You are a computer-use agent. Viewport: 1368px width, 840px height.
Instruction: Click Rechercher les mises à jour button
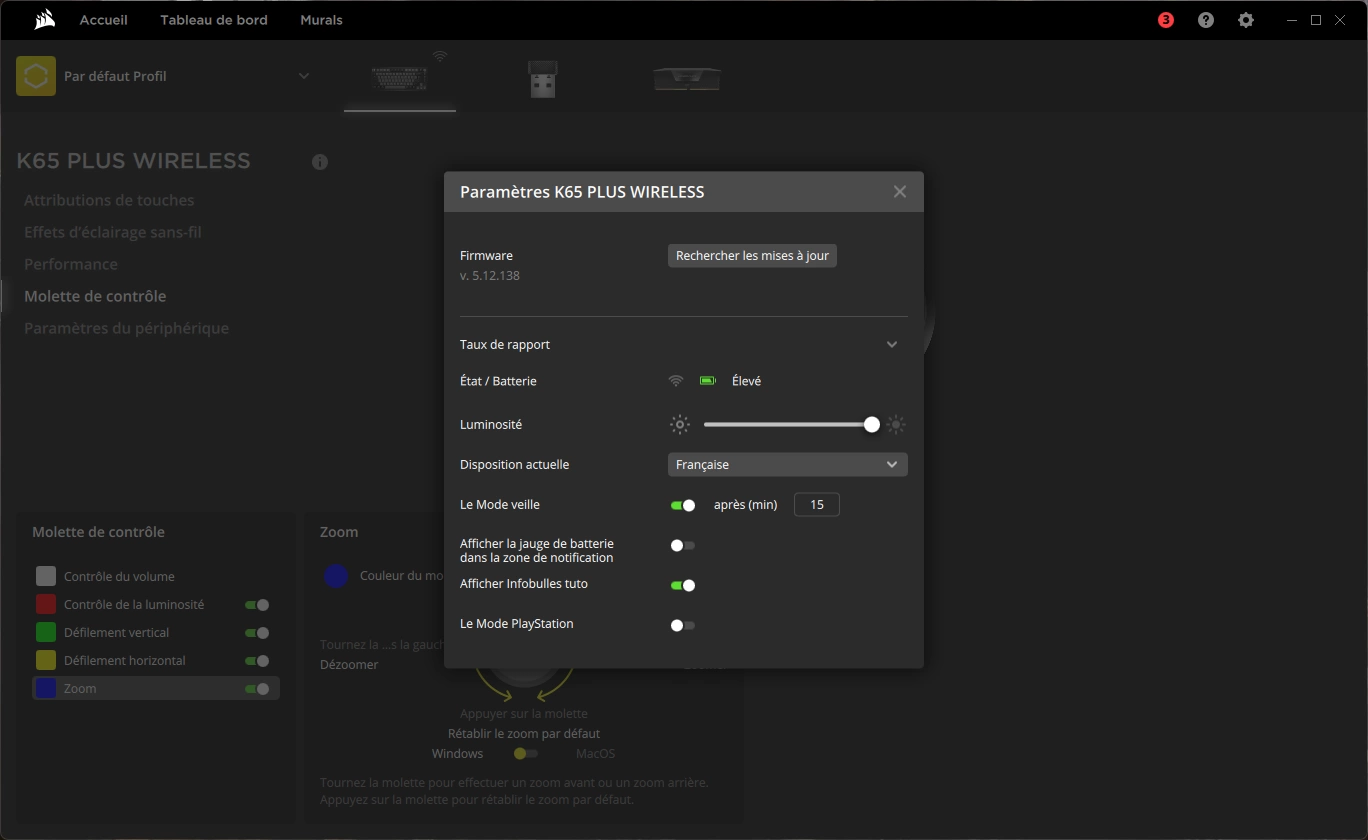pyautogui.click(x=752, y=256)
